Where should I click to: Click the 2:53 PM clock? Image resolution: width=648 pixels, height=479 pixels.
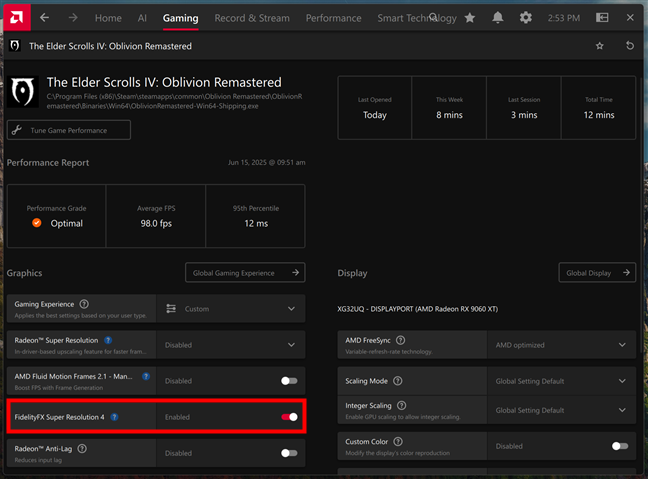[564, 18]
